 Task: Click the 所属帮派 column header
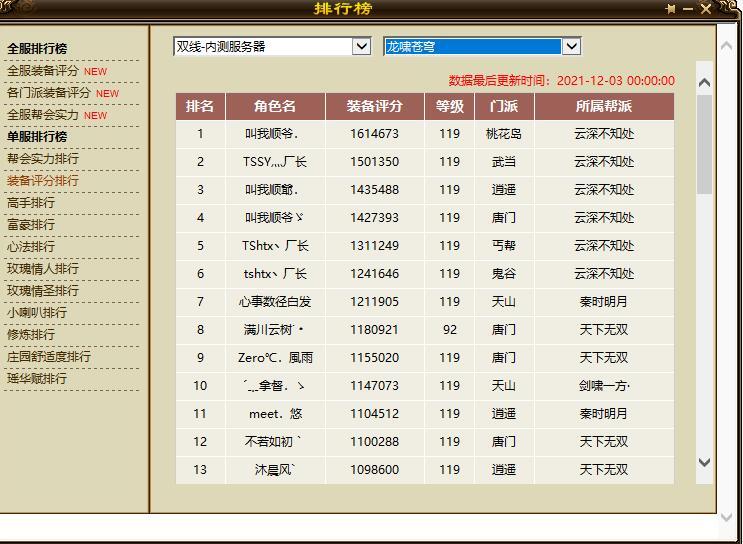[604, 106]
